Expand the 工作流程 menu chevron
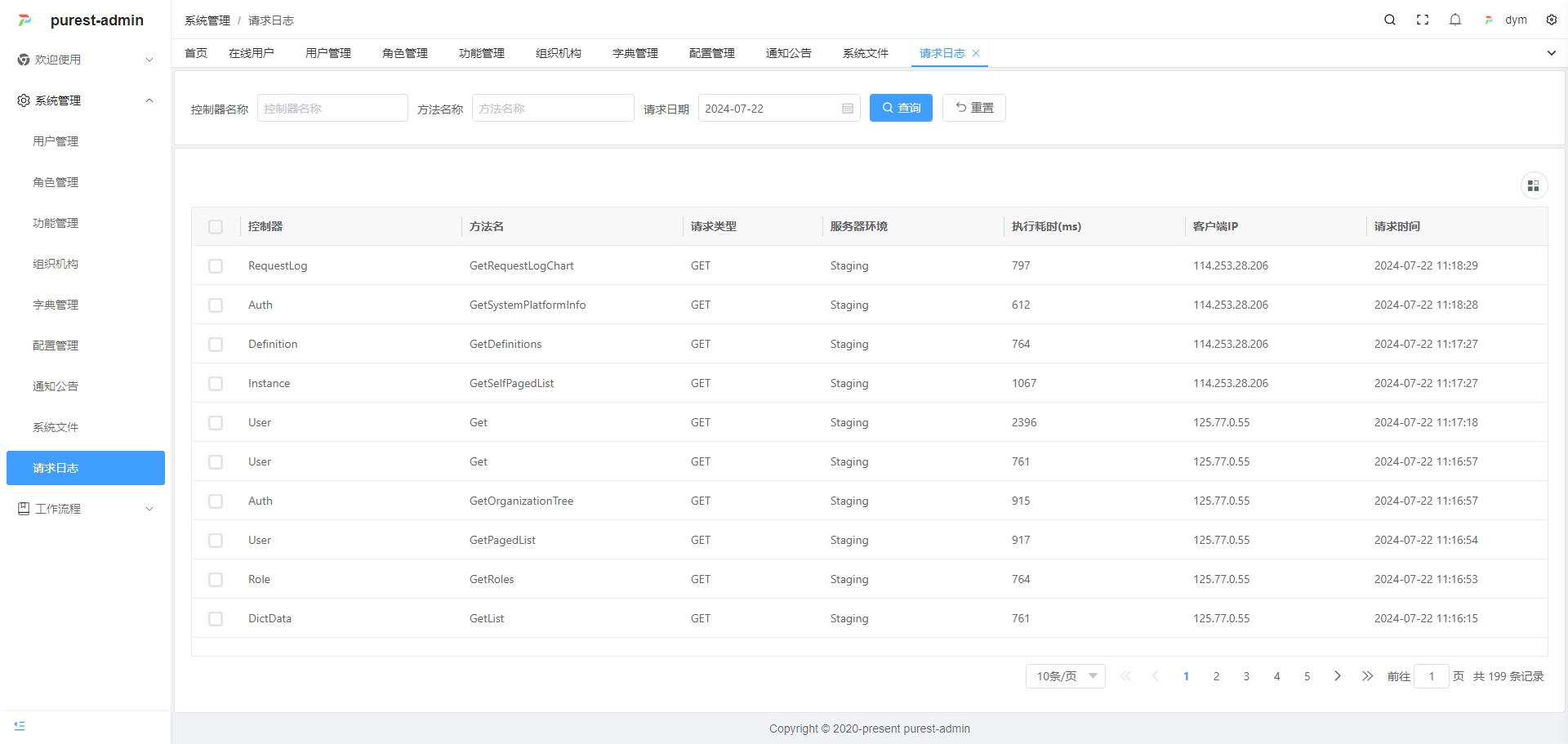 [149, 509]
